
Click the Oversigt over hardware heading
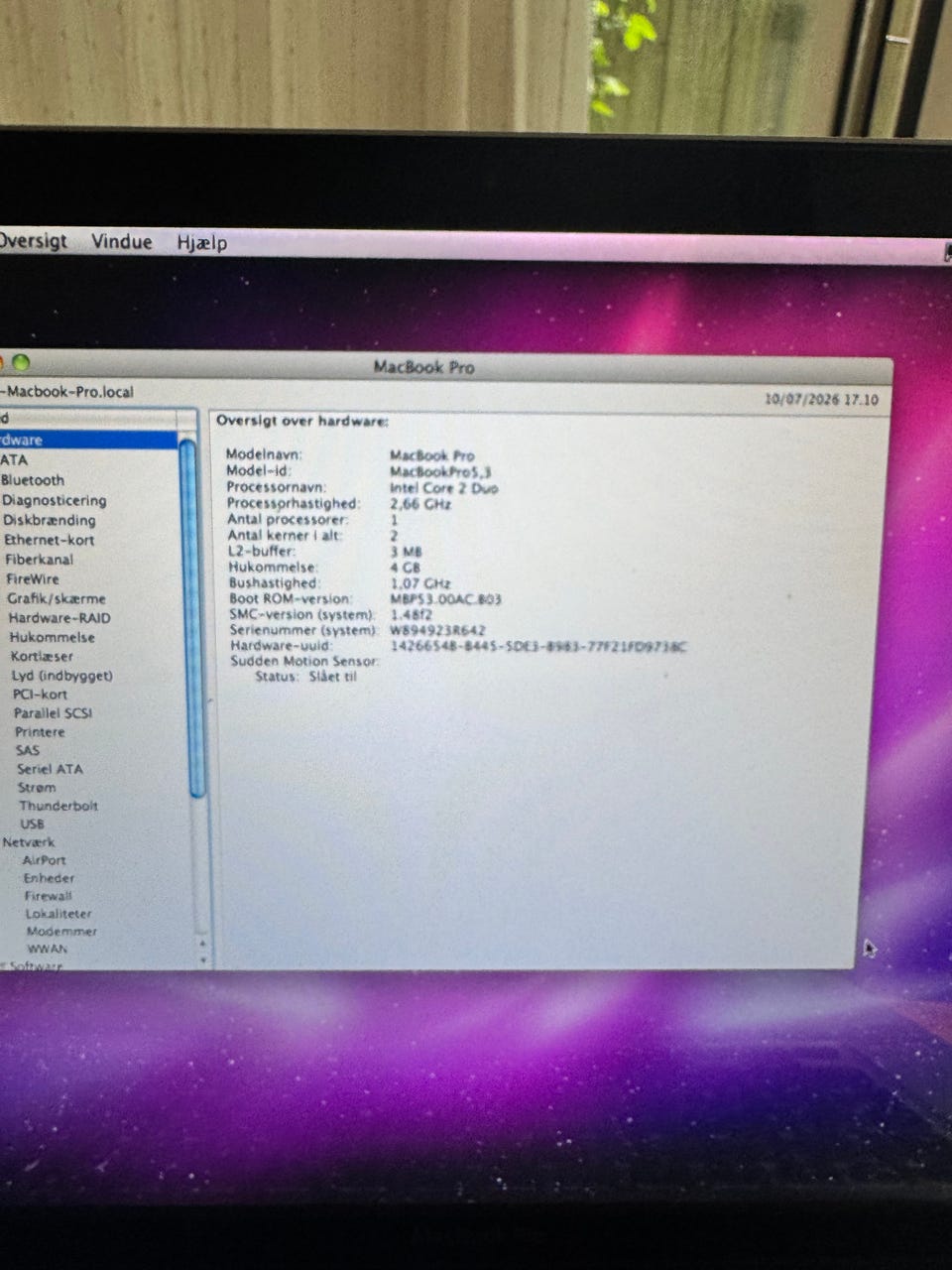tap(302, 421)
